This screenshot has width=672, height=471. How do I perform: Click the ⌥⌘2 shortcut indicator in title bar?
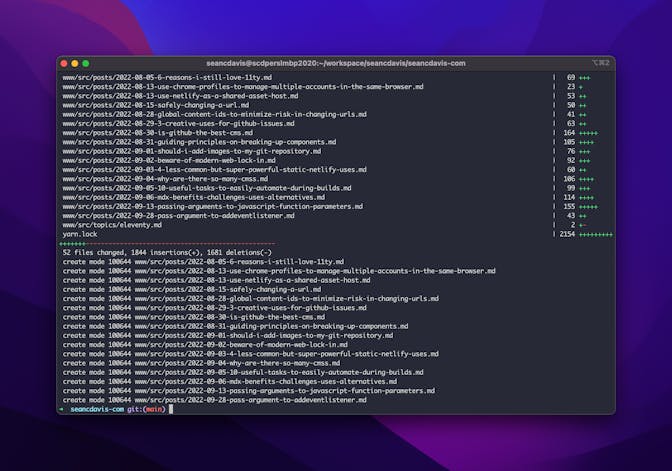(x=598, y=63)
